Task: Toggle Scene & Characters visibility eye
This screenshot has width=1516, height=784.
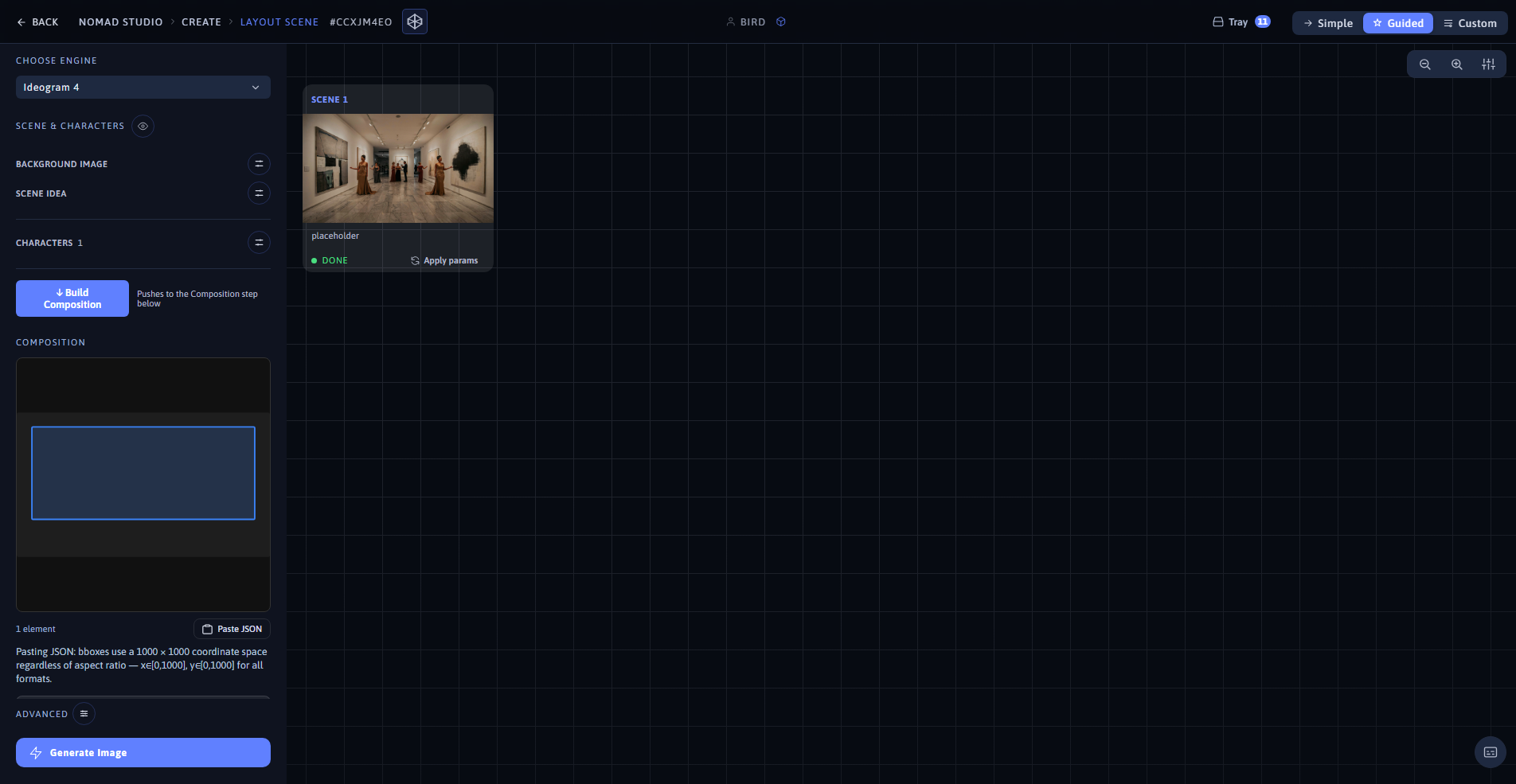Action: click(143, 126)
